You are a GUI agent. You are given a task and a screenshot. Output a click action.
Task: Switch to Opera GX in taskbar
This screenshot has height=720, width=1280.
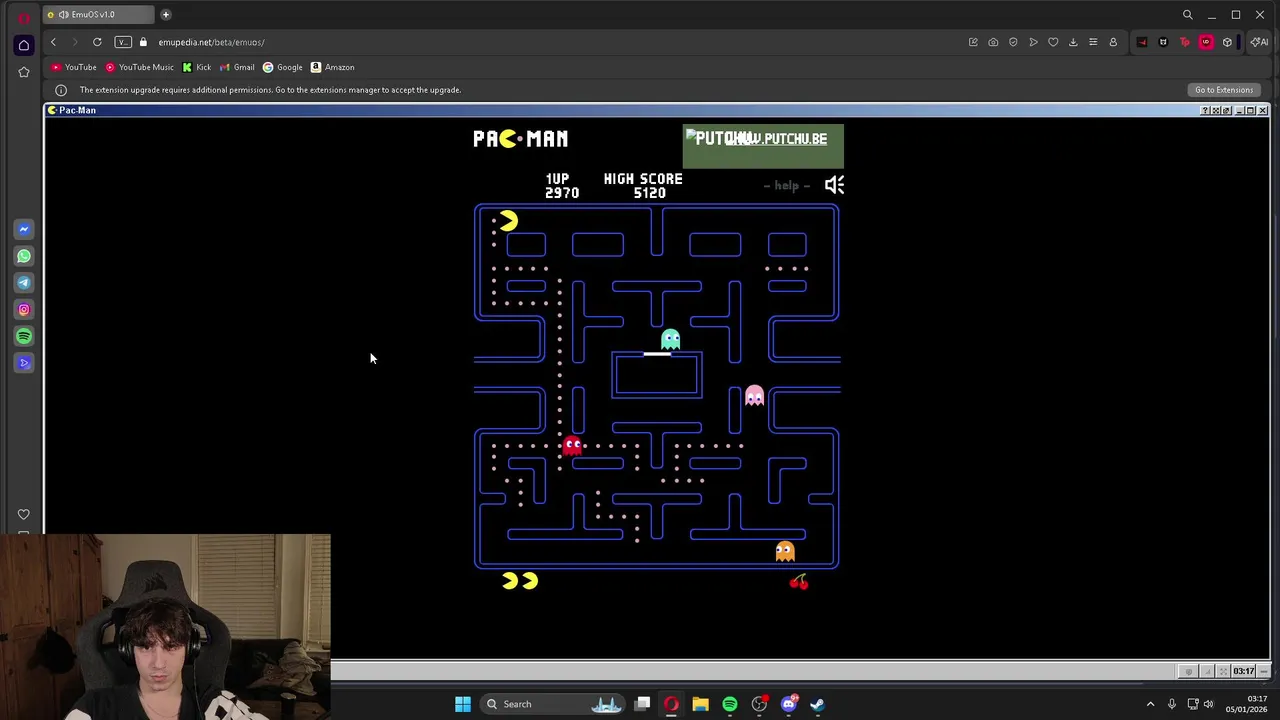[x=671, y=704]
